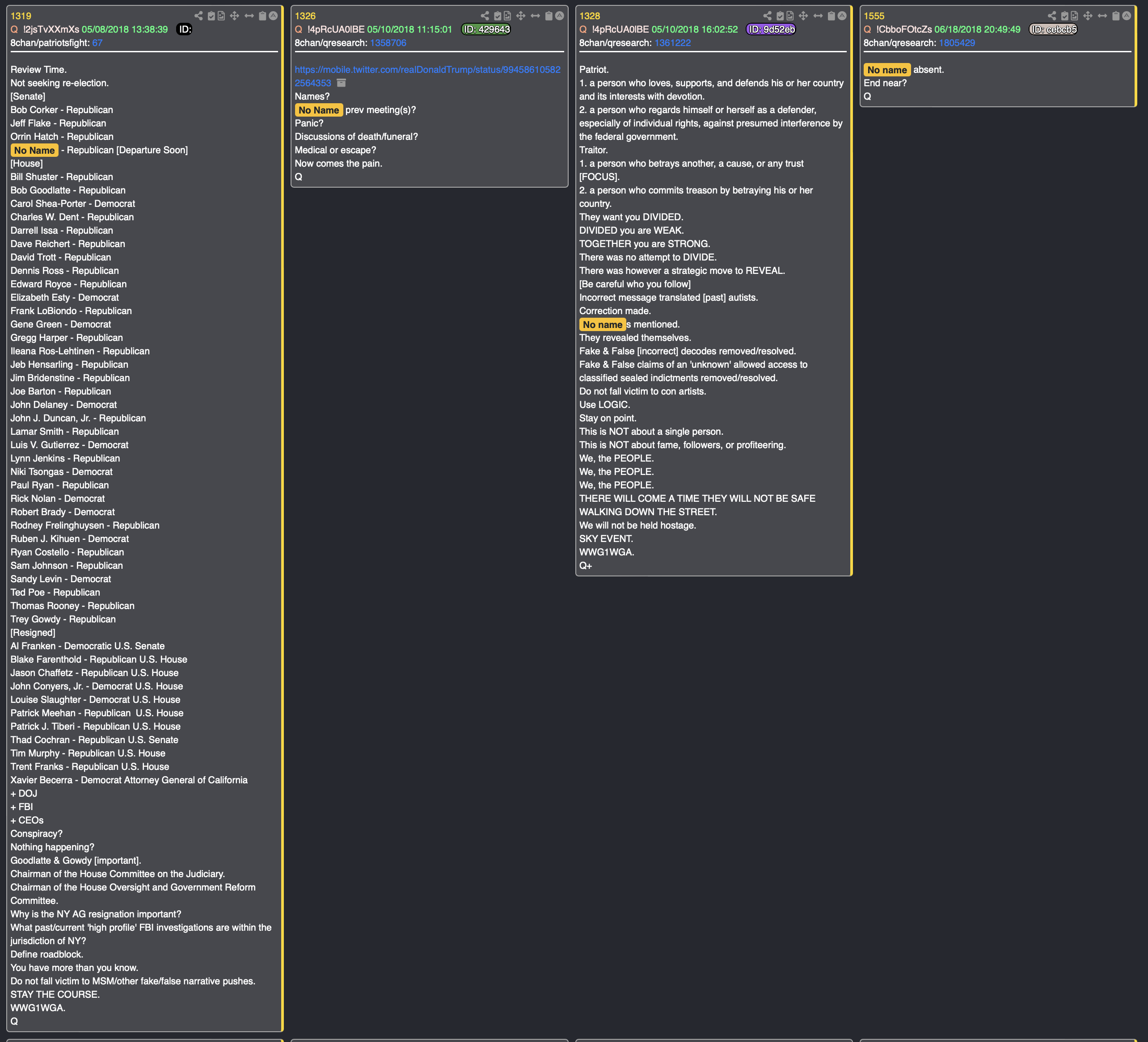Screen dimensions: 1148x1042
Task: Click horizontal width arrows on post 1555
Action: [x=1102, y=16]
